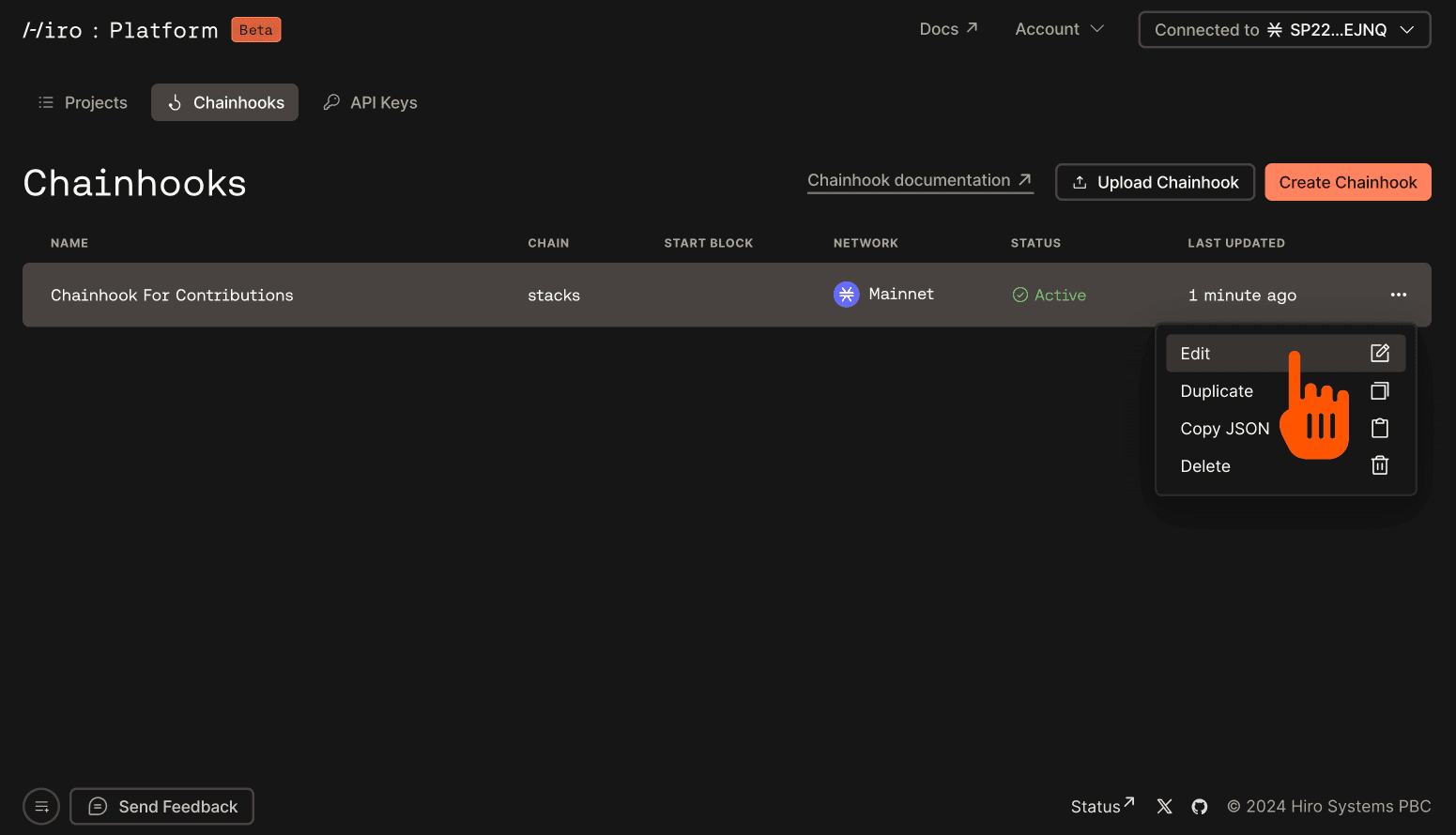
Task: Open the Docs external link
Action: (x=948, y=29)
